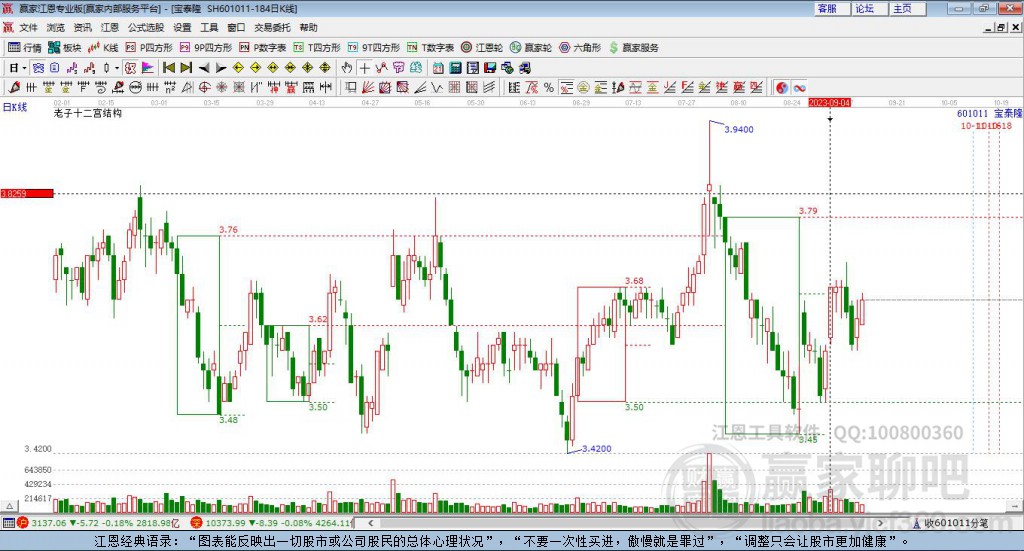
Task: Jump to first bar with green skip-back arrow
Action: tap(168, 68)
